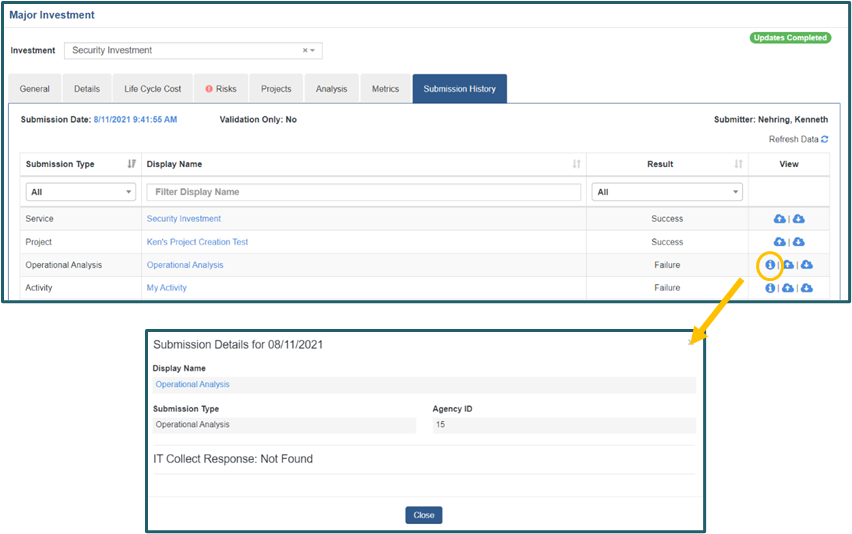Open Ken's Project Creation Test link

pos(197,242)
